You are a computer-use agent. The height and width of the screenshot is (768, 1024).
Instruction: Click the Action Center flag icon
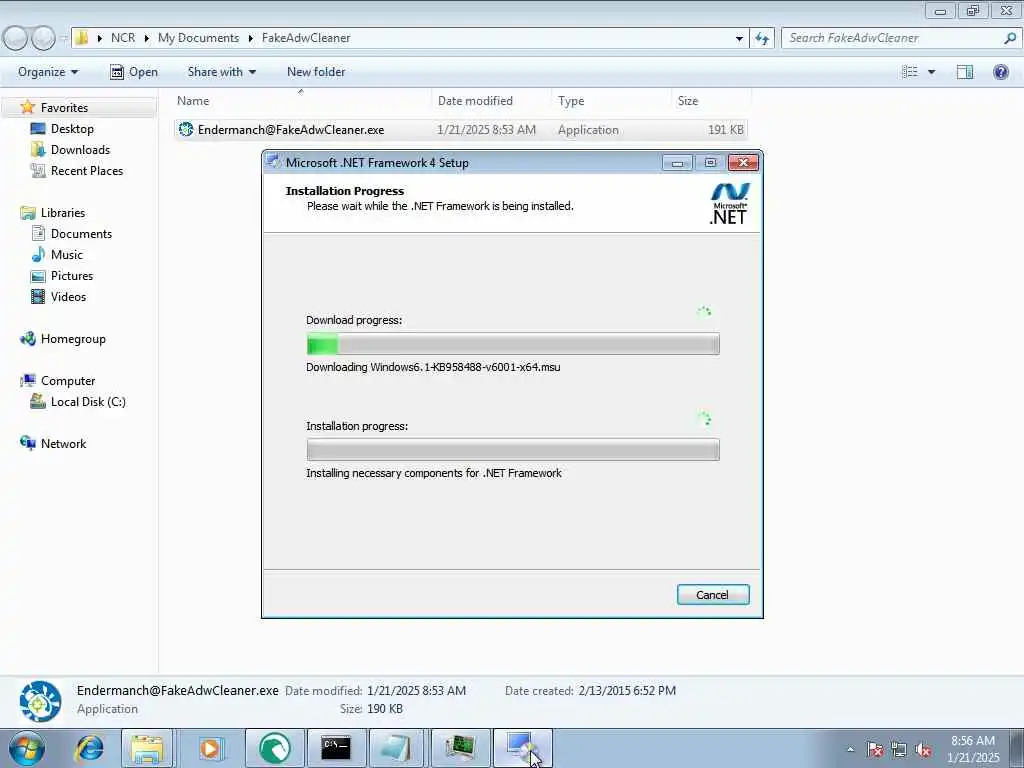(x=874, y=750)
